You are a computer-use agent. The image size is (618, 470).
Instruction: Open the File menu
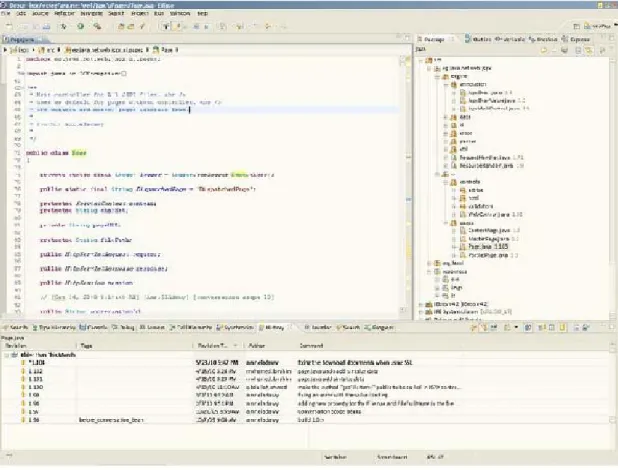tap(5, 13)
